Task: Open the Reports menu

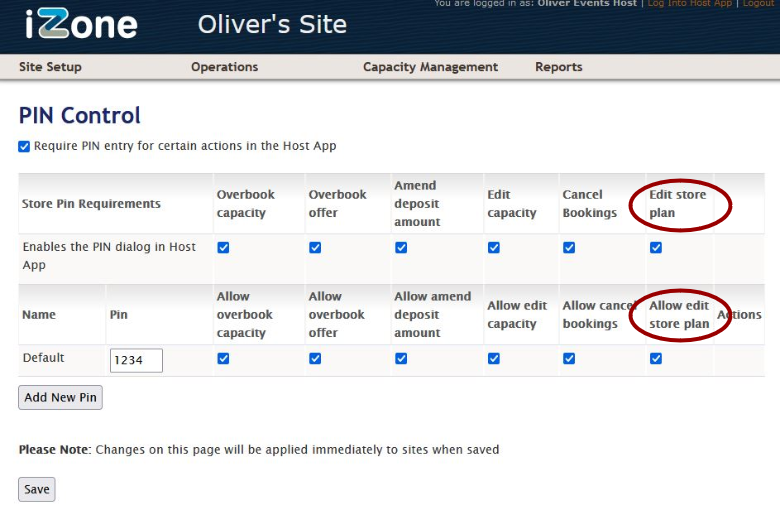Action: point(559,67)
